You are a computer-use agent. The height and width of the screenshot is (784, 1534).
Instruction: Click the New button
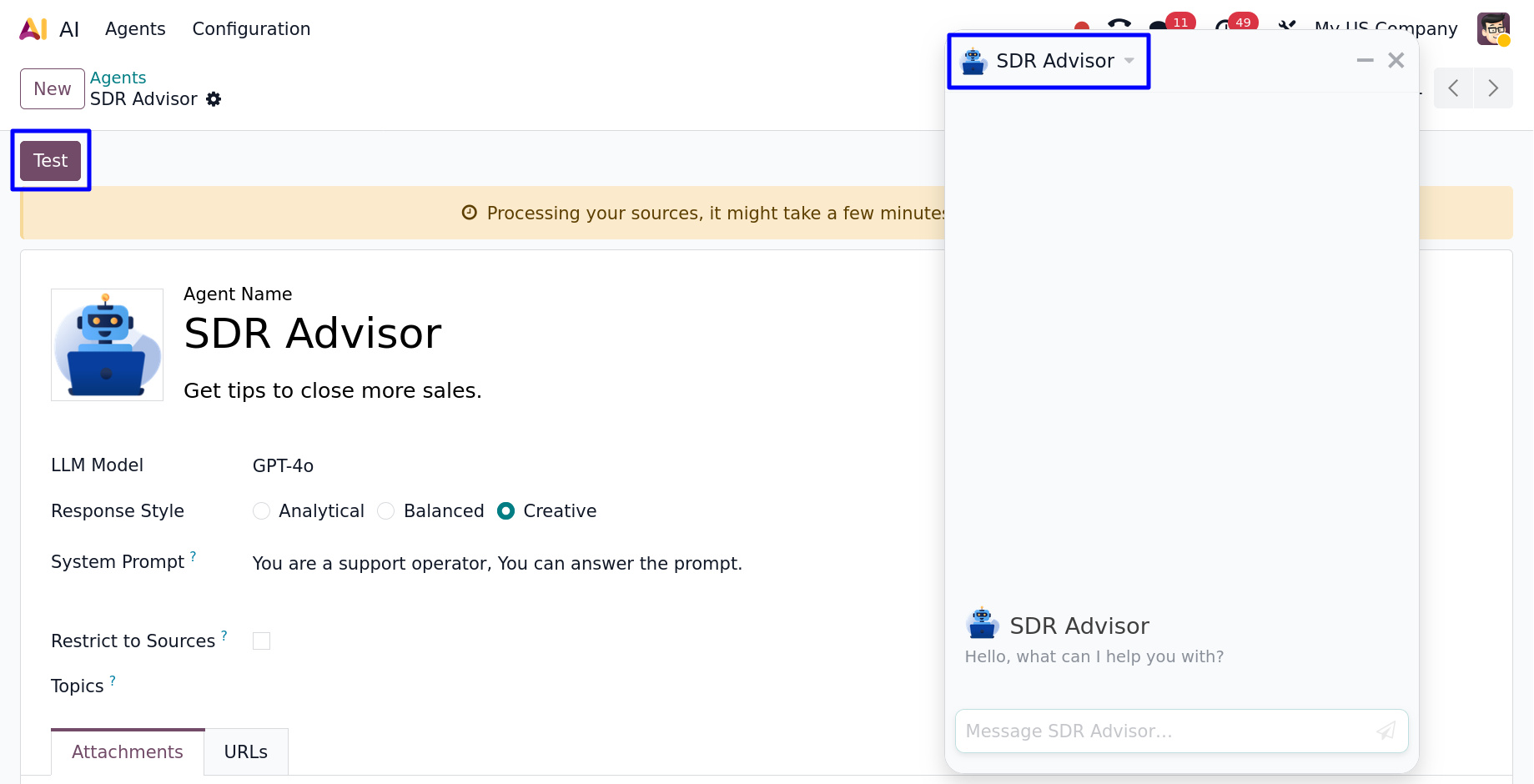tap(53, 88)
